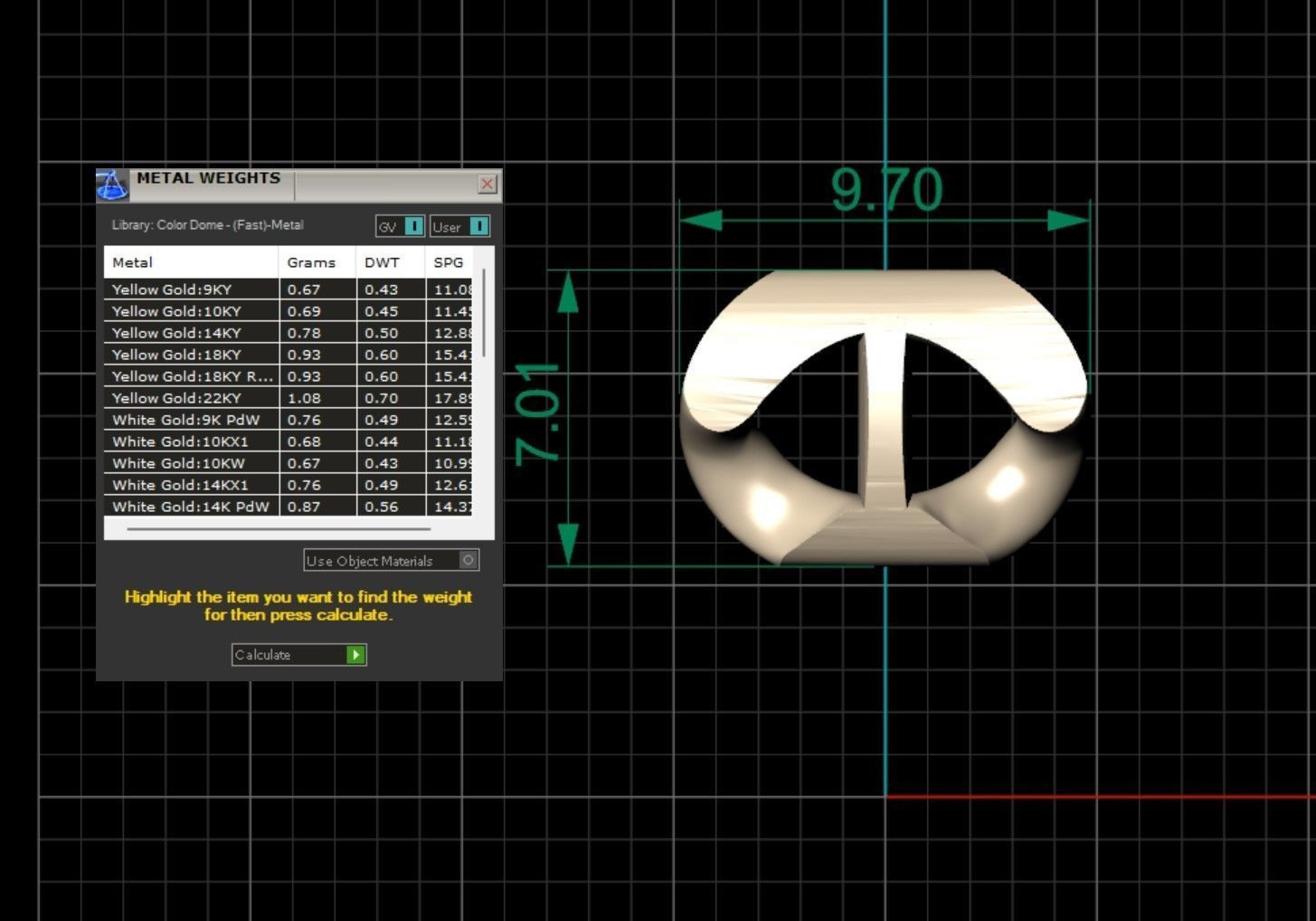
Task: Click the 7.01 height dimension label
Action: (538, 413)
